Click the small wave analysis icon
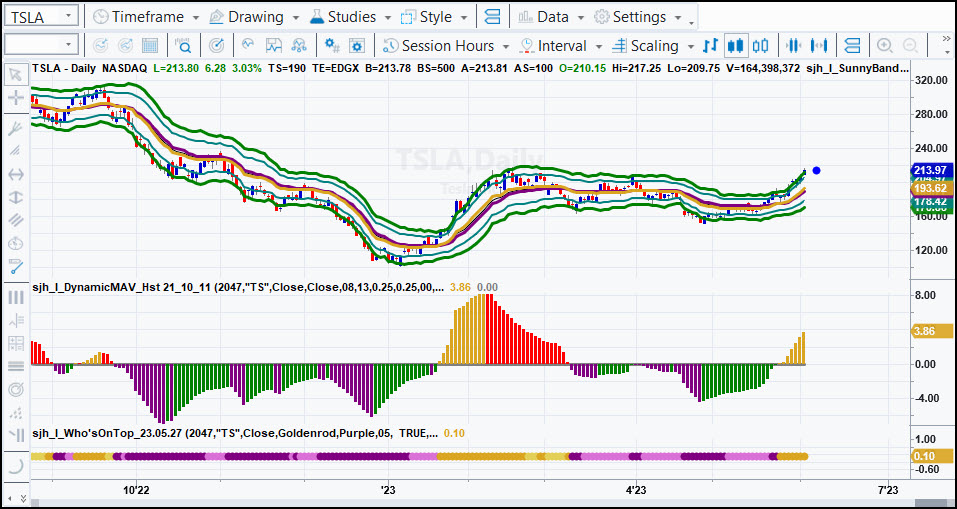957x509 pixels. (248, 46)
